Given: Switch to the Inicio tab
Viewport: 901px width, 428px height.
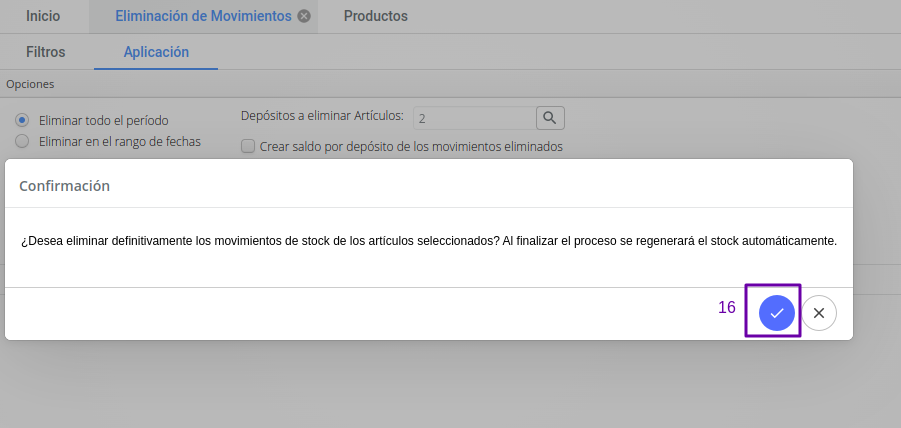Looking at the screenshot, I should click(x=43, y=16).
